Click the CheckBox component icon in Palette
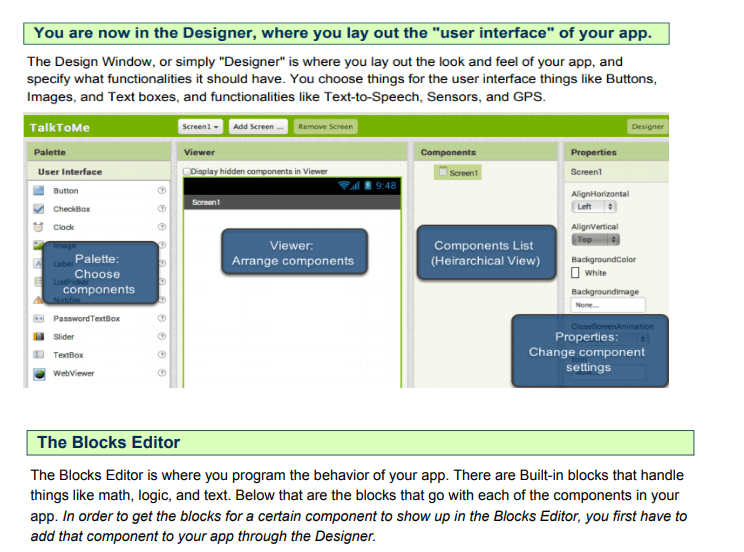 [x=39, y=209]
